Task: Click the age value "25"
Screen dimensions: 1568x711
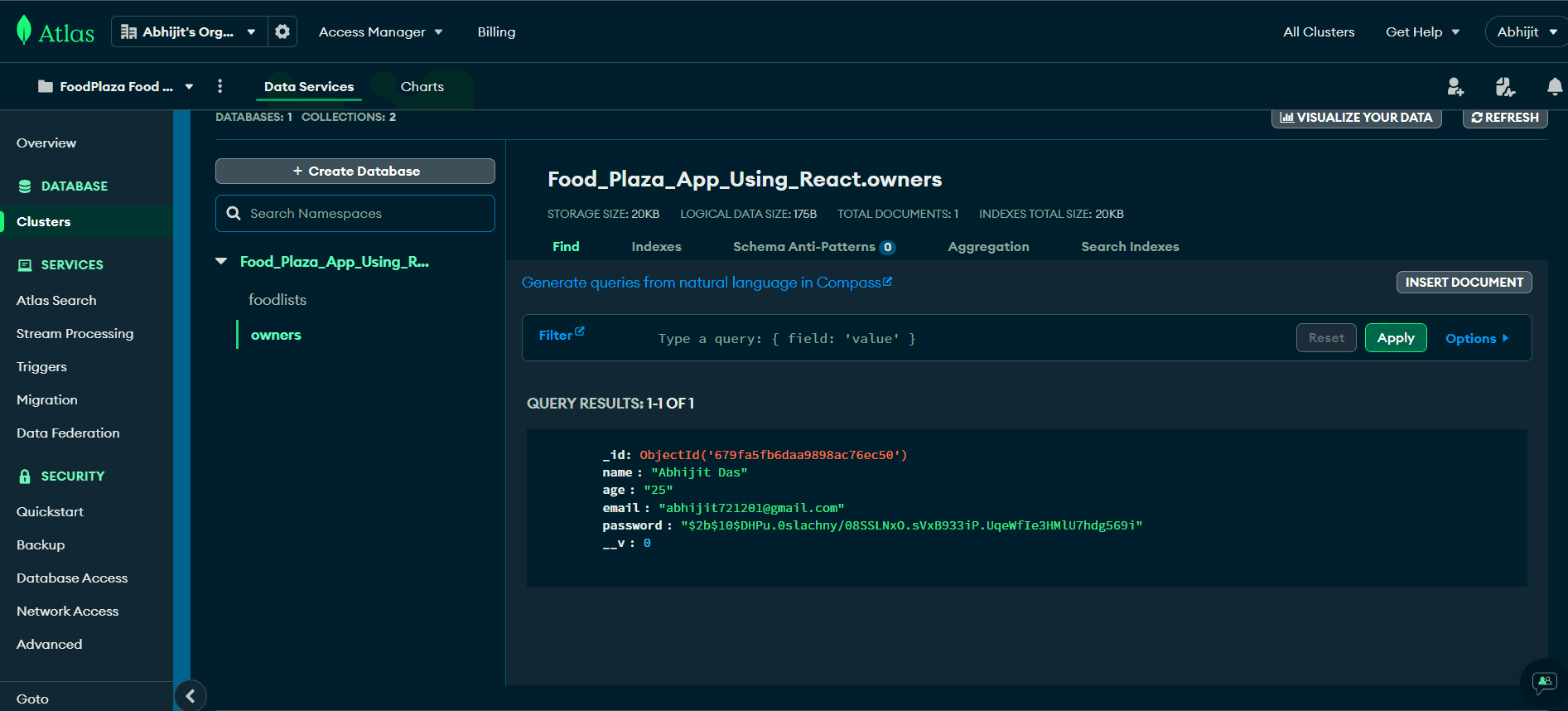Action: pos(659,490)
